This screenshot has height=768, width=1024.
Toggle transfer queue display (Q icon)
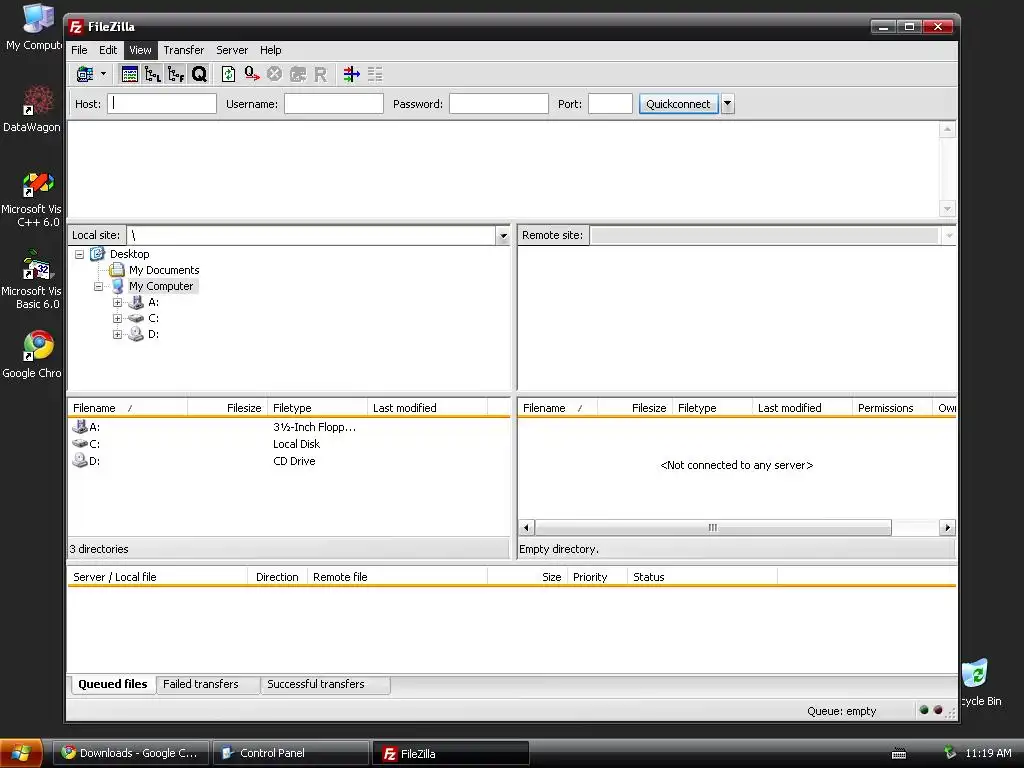click(x=199, y=74)
